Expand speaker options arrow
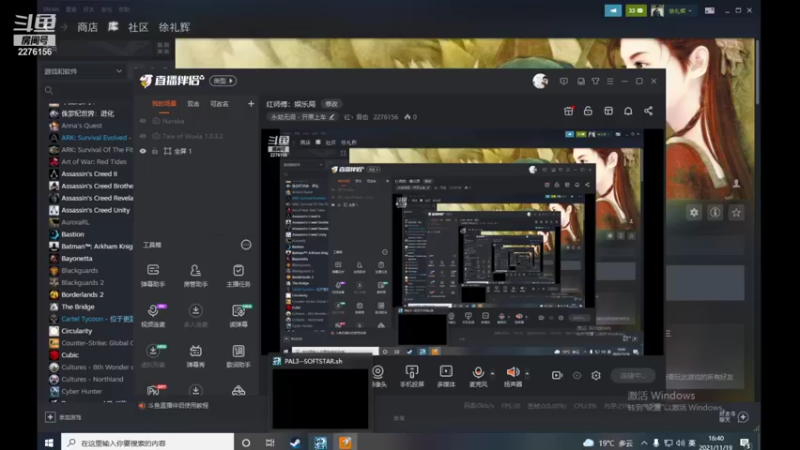This screenshot has width=800, height=450. (527, 373)
